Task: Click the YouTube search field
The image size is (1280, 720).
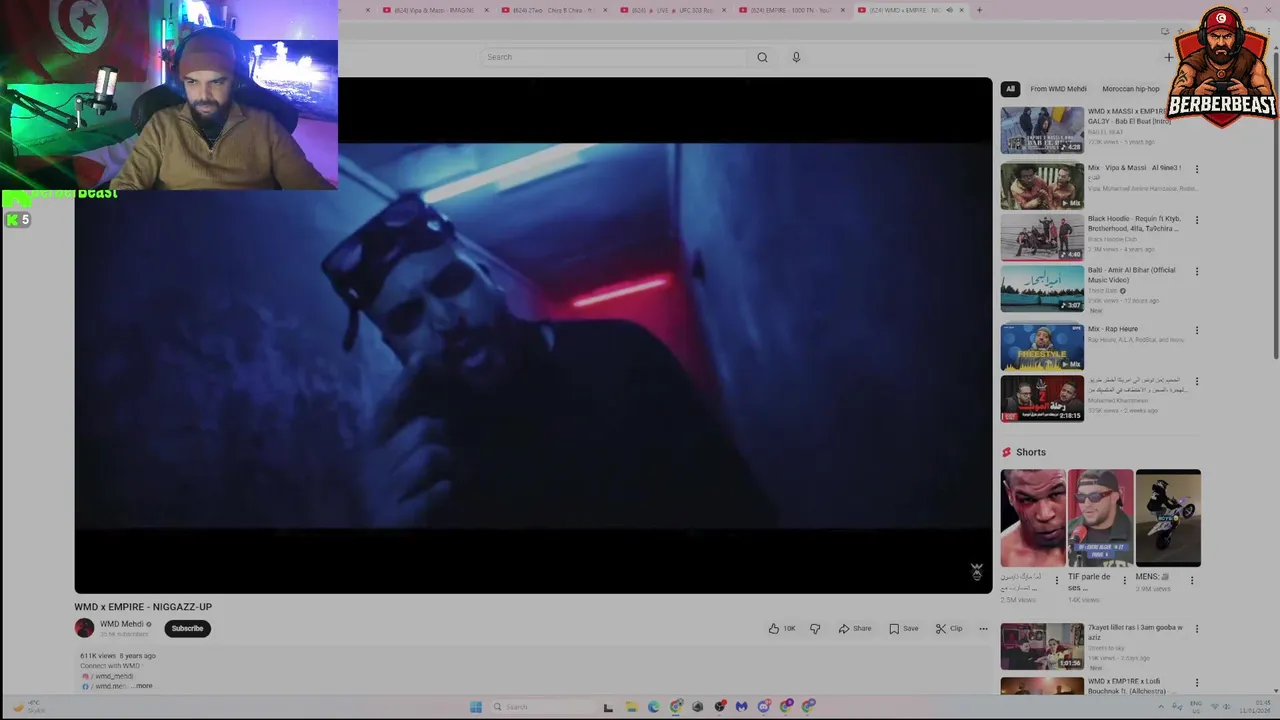Action: click(x=613, y=57)
